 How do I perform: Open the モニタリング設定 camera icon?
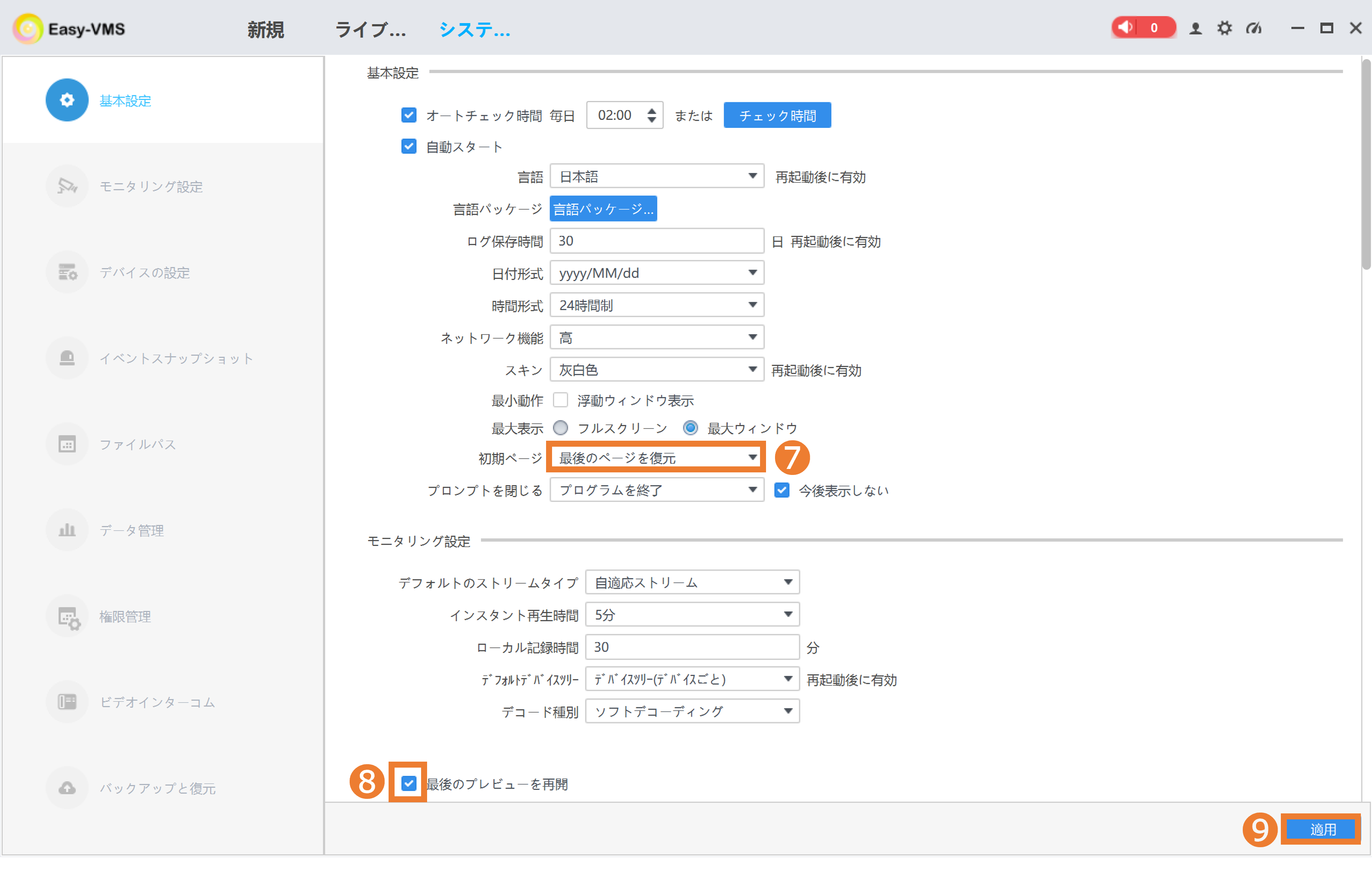tap(67, 186)
